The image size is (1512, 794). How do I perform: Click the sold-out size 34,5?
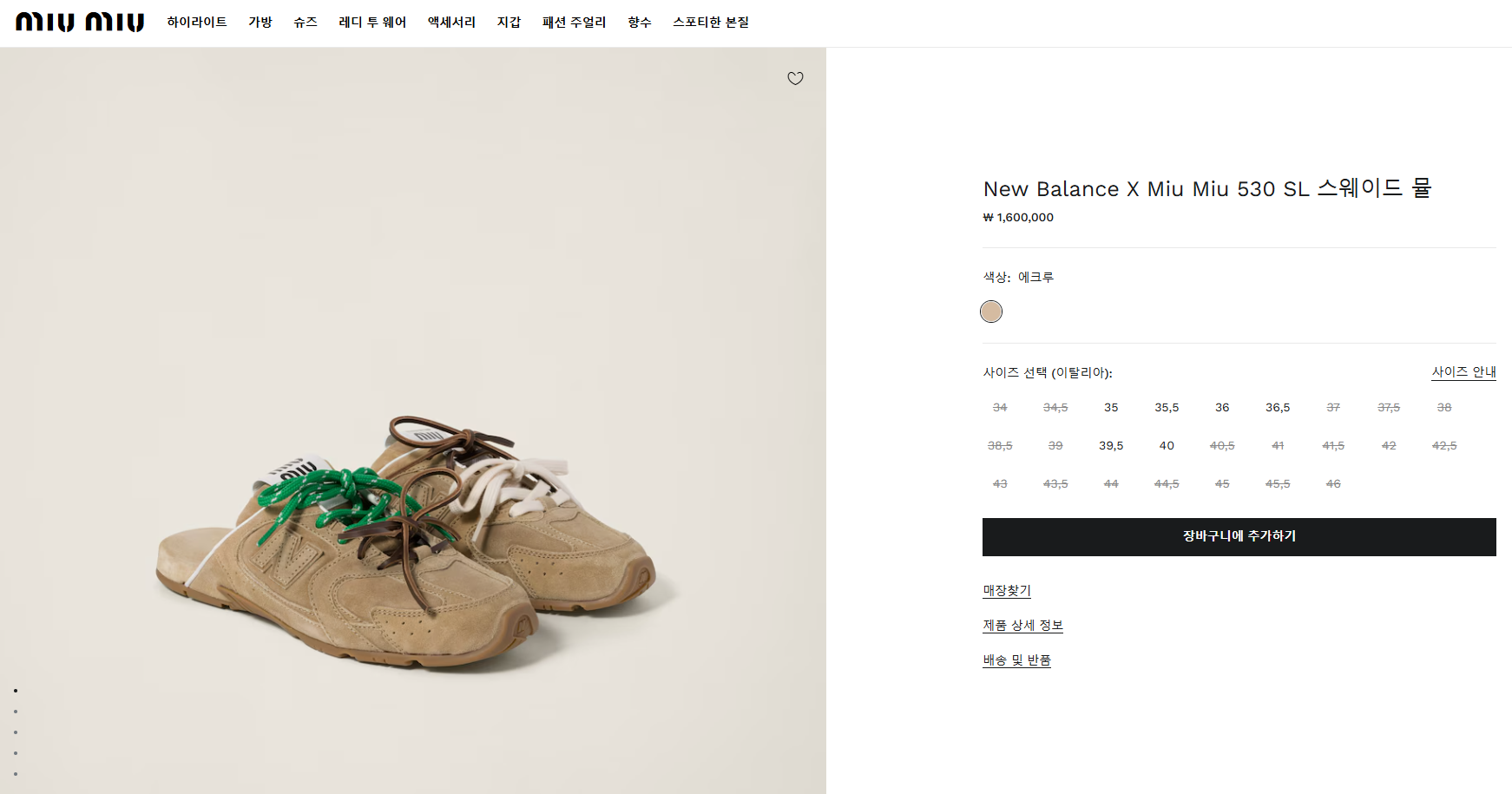[x=1055, y=407]
